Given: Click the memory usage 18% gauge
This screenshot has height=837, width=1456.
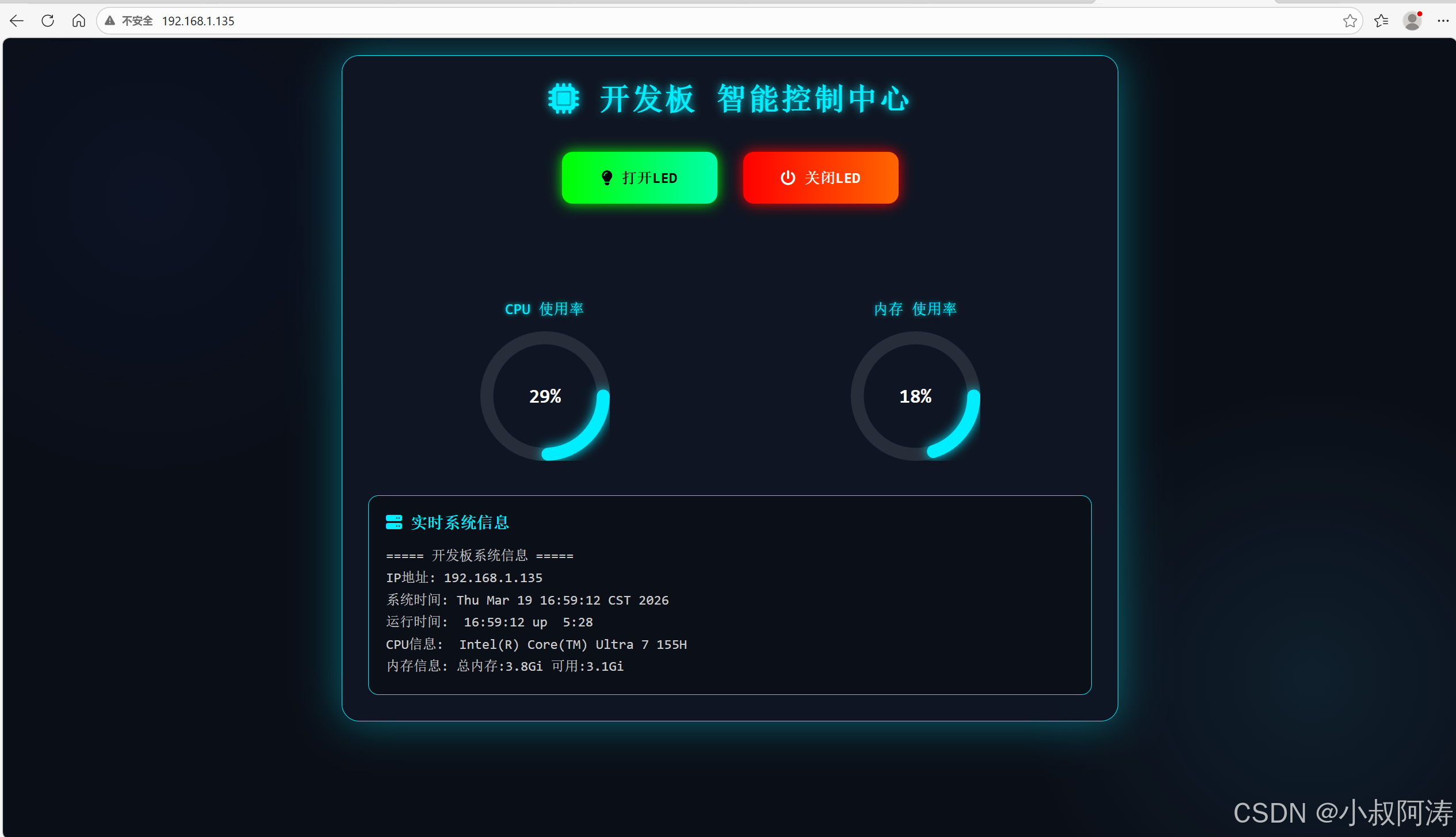Looking at the screenshot, I should (915, 396).
